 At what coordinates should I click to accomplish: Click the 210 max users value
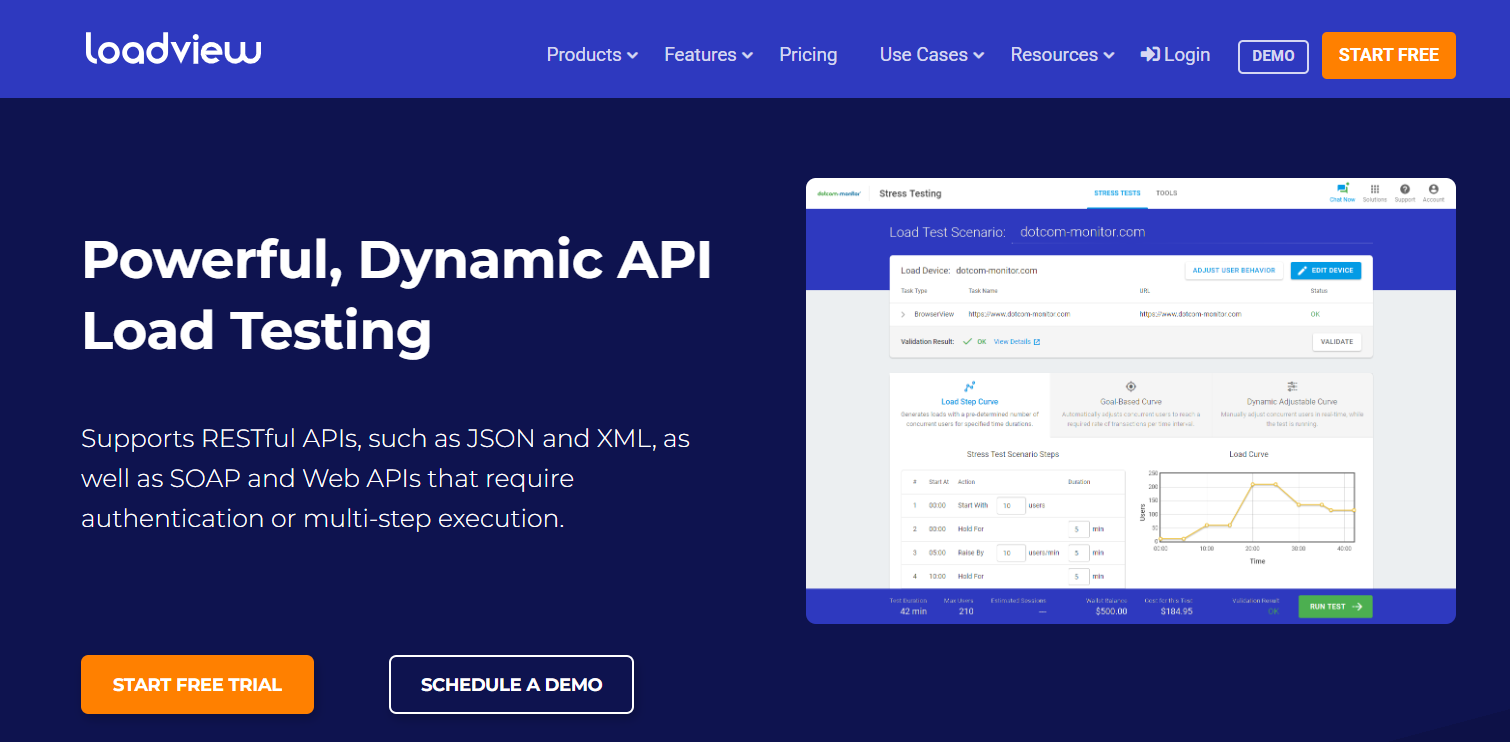pyautogui.click(x=966, y=611)
